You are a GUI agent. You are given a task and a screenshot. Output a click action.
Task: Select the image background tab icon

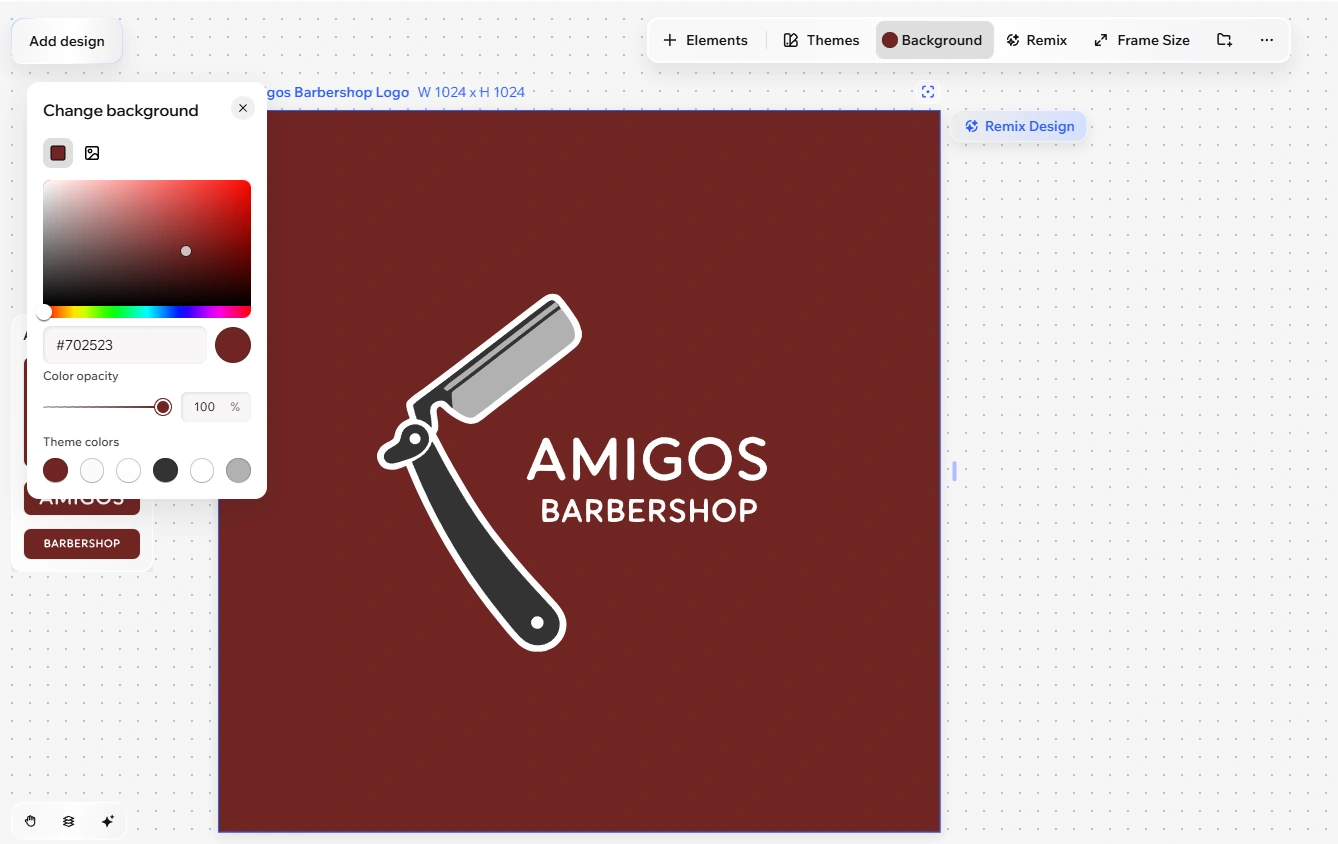click(92, 153)
